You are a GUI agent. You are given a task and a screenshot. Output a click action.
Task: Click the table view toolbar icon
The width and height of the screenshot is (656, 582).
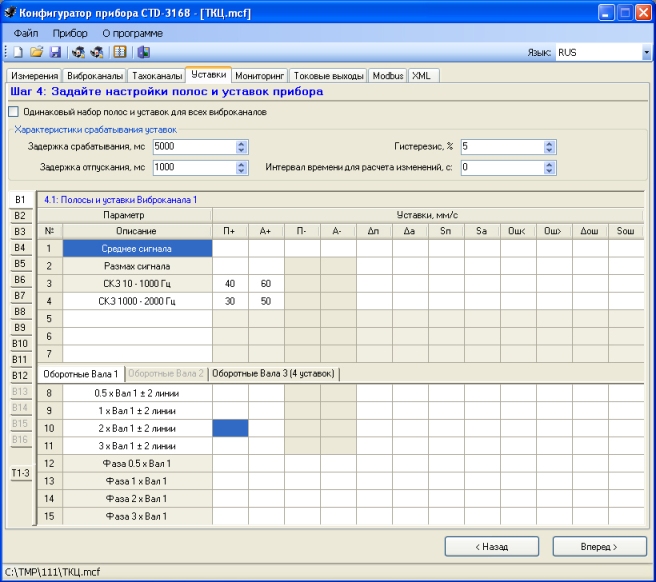120,52
